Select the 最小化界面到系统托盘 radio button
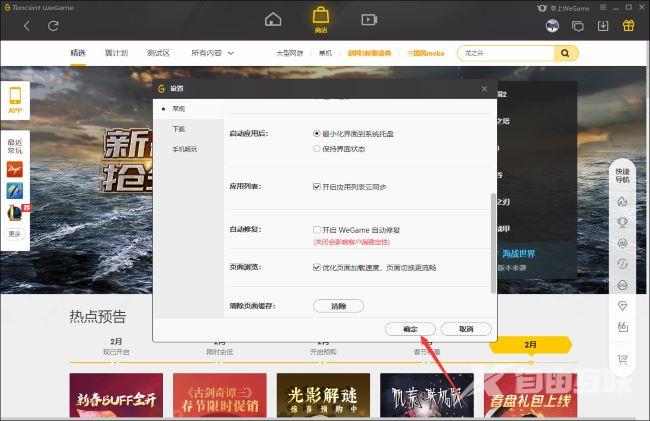The height and width of the screenshot is (421, 650). coord(317,133)
